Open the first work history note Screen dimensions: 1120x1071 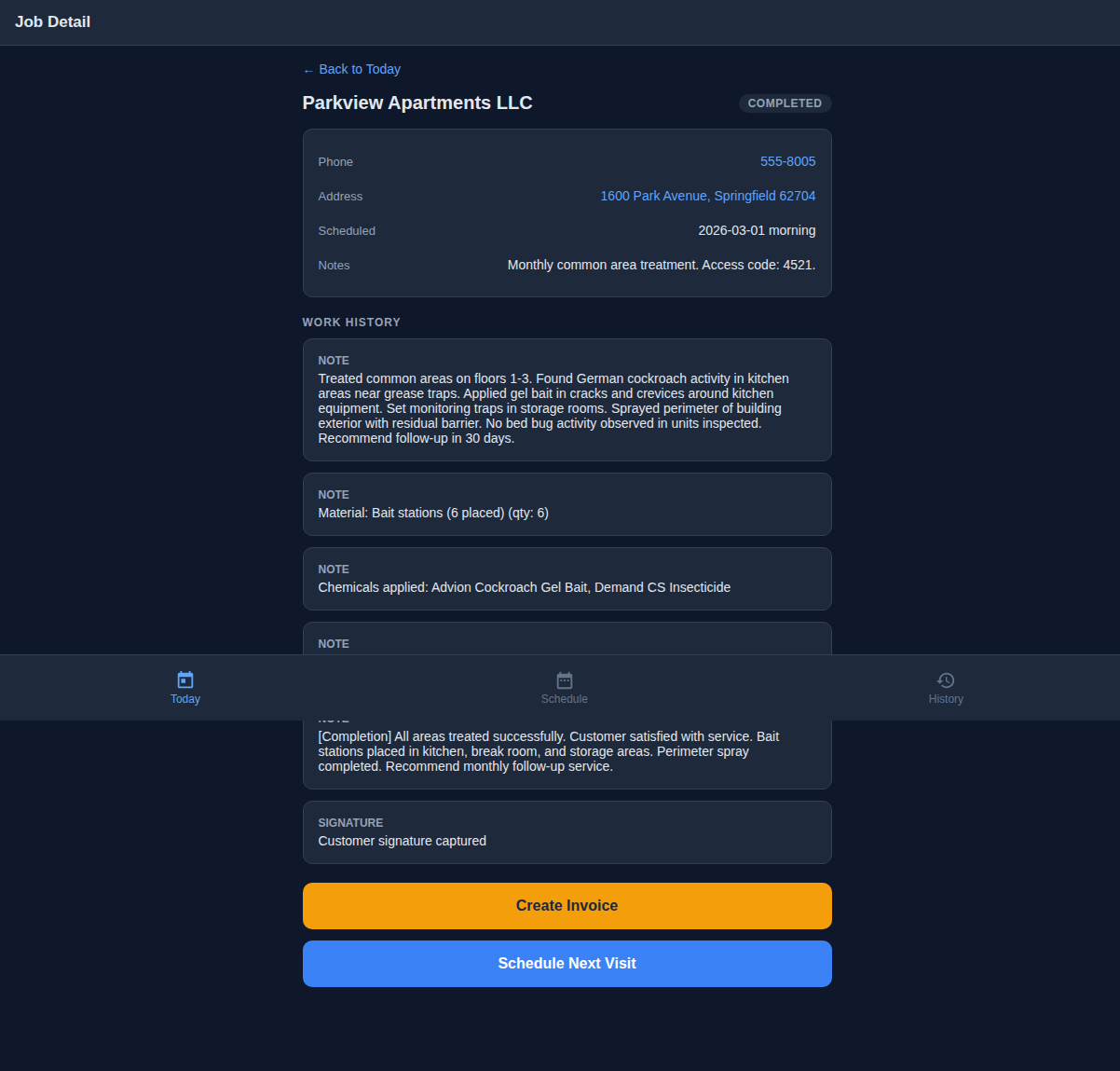[567, 400]
